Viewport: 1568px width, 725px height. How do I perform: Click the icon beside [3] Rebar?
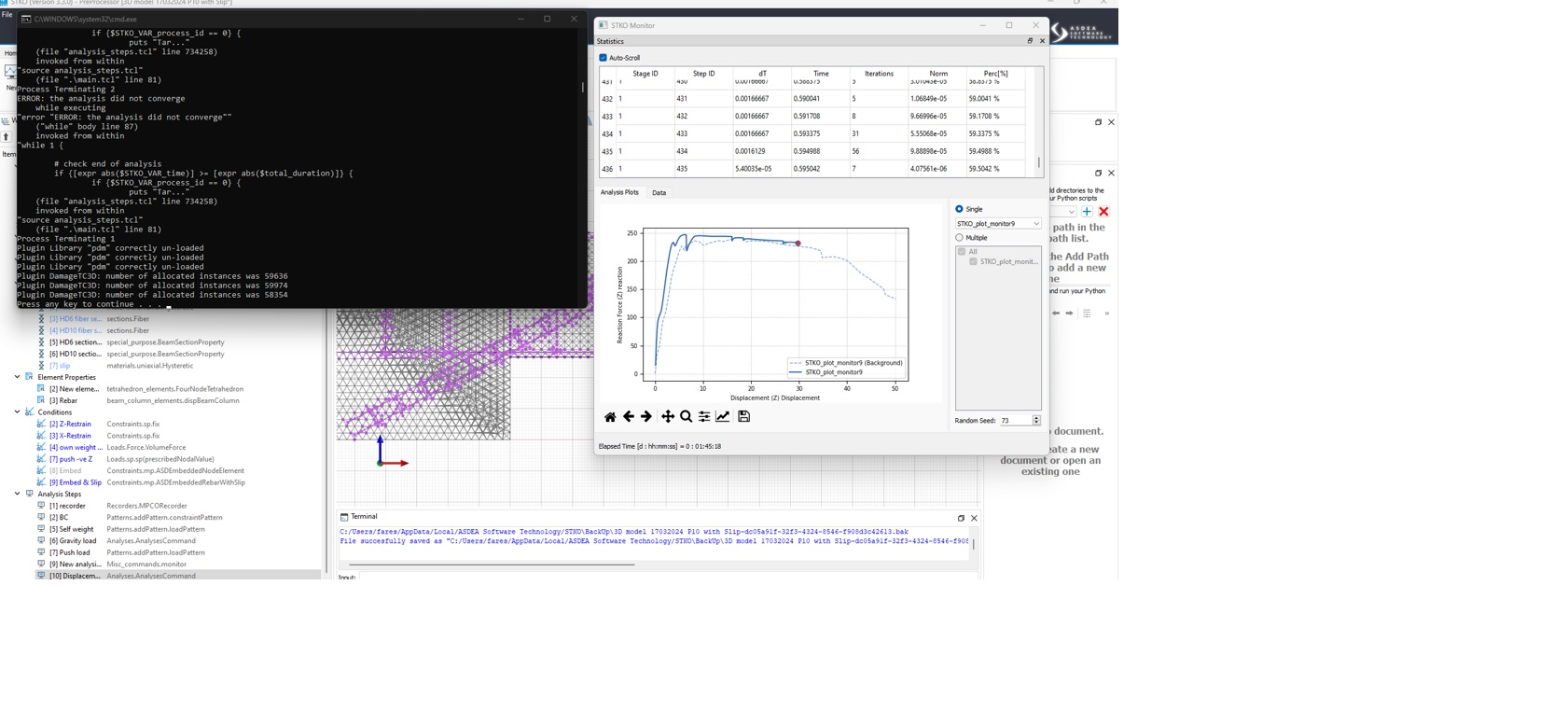pyautogui.click(x=41, y=400)
